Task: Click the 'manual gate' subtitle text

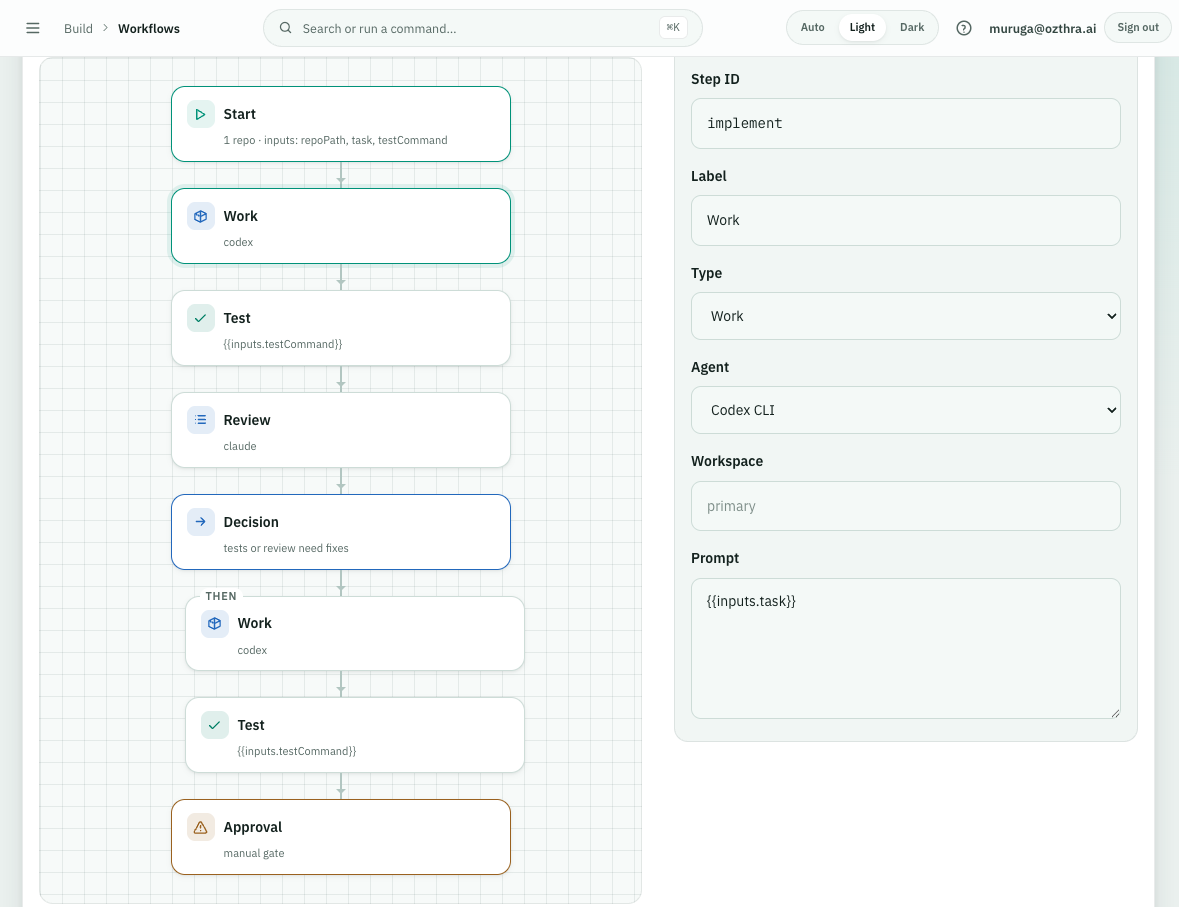Action: (x=253, y=854)
